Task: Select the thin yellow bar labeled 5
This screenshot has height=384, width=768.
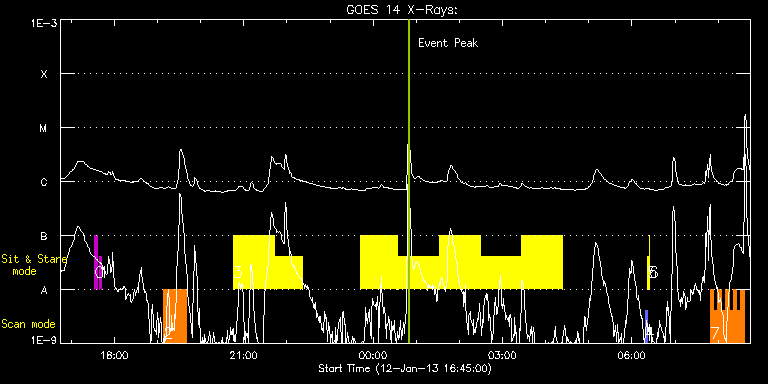Action: click(x=648, y=263)
